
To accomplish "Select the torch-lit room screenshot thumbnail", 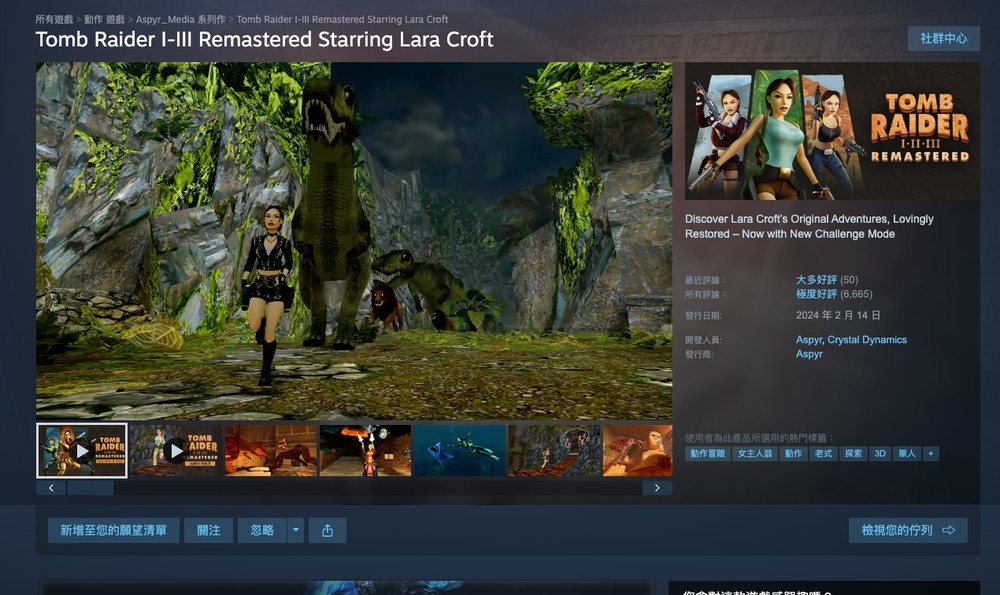I will click(365, 451).
